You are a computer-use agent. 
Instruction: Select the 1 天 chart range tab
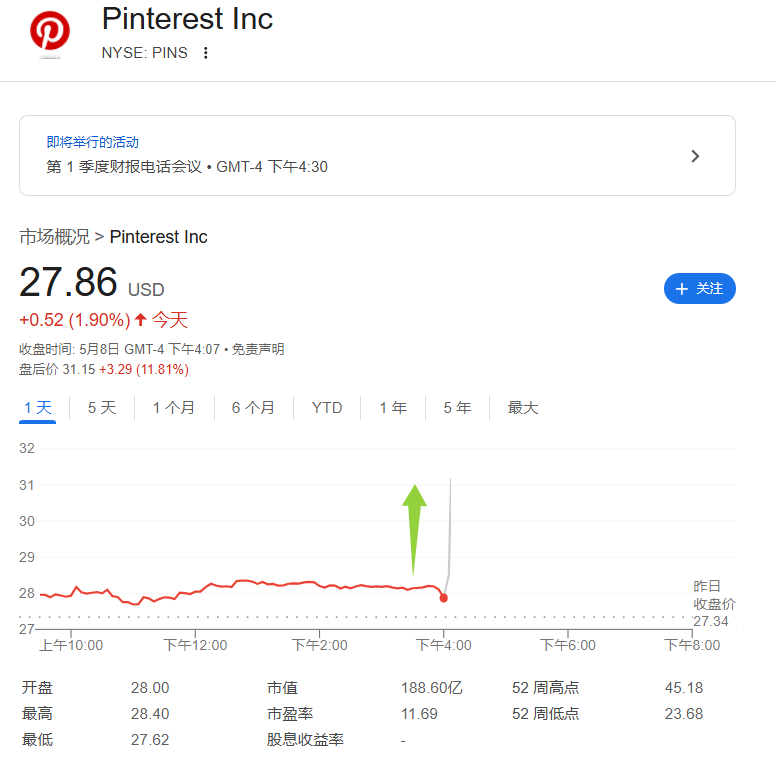(x=38, y=408)
